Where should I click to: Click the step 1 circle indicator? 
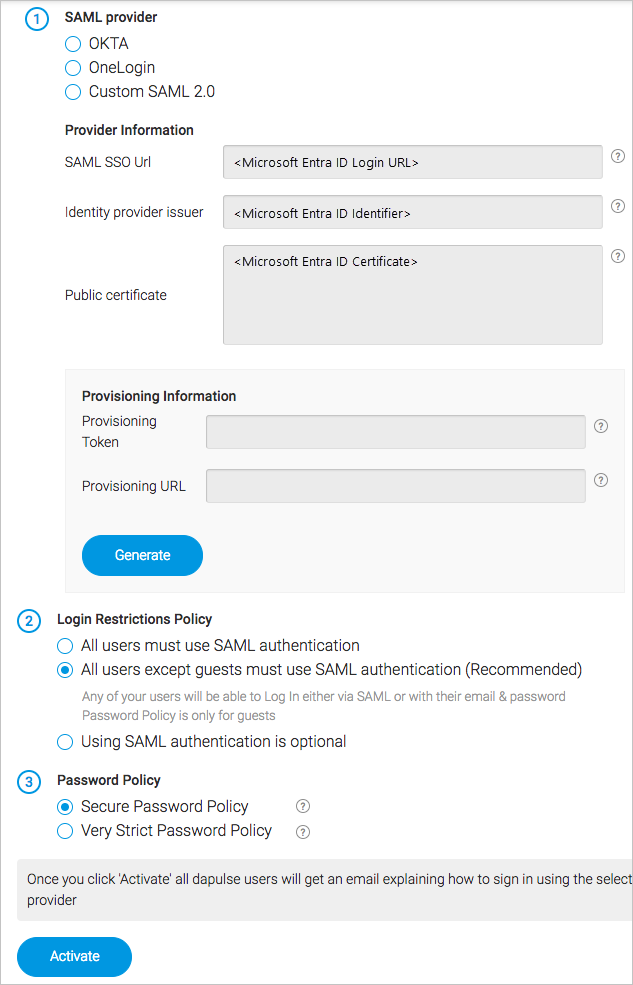click(36, 18)
